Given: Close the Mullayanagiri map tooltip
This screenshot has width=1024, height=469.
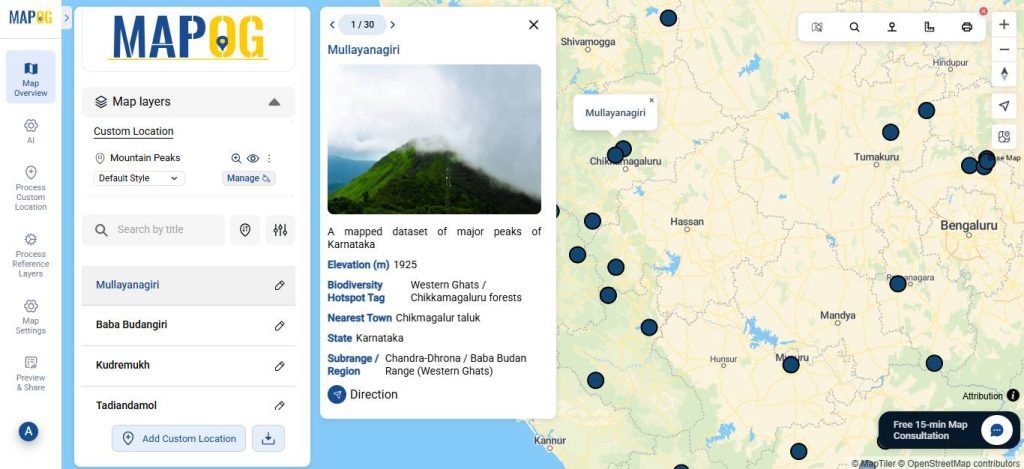Looking at the screenshot, I should coord(651,101).
